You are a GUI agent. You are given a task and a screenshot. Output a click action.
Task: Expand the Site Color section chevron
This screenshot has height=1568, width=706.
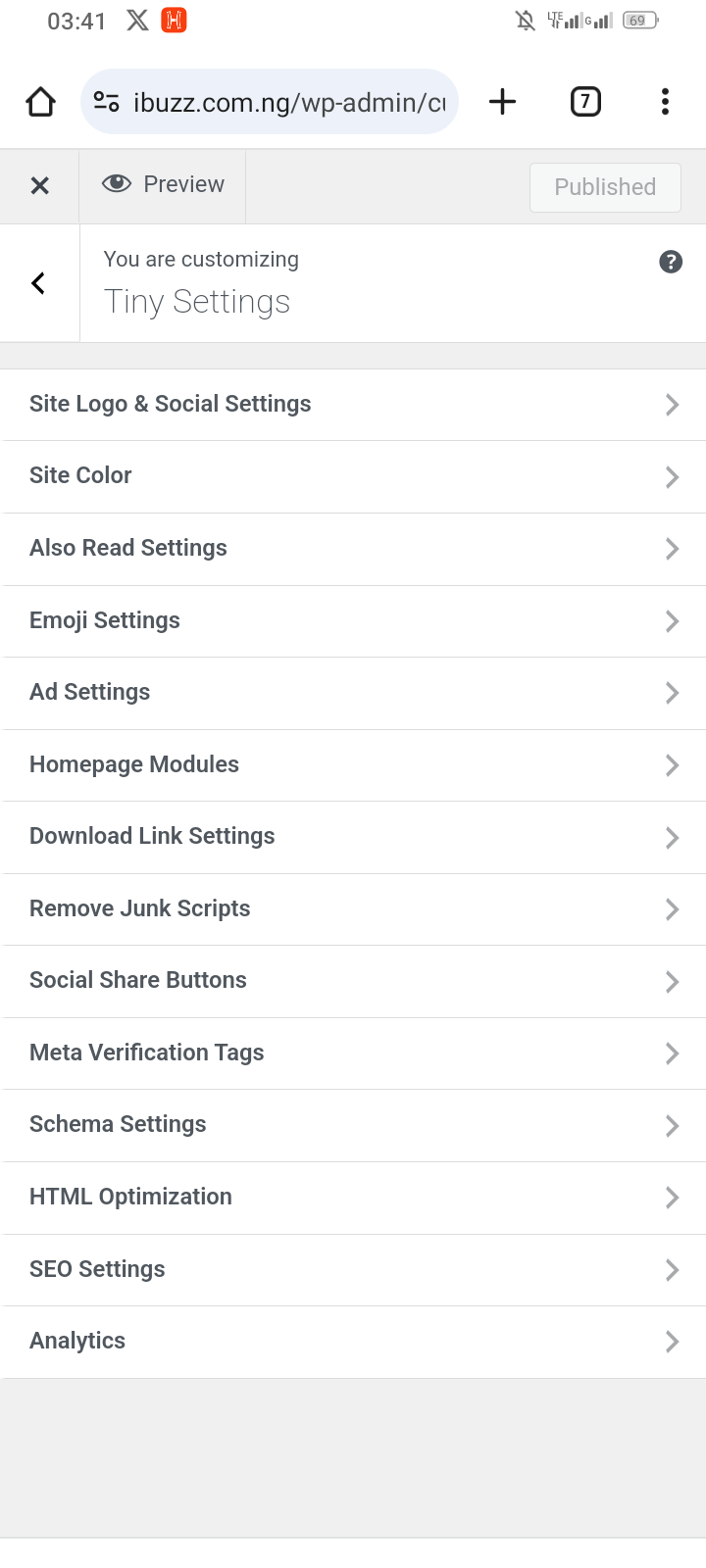click(672, 477)
